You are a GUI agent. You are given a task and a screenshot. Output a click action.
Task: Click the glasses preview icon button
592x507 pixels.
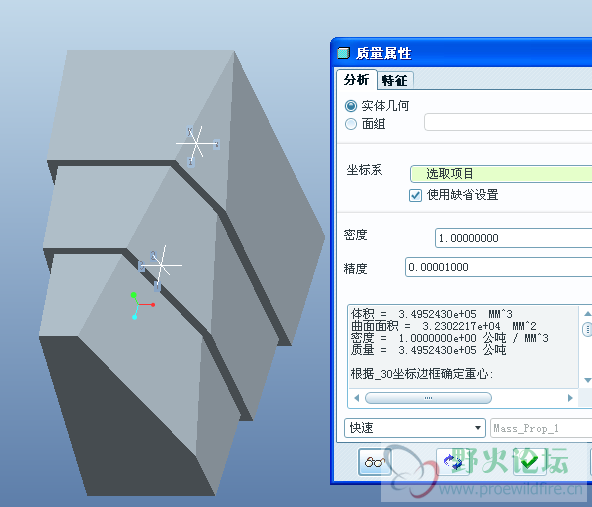click(375, 462)
